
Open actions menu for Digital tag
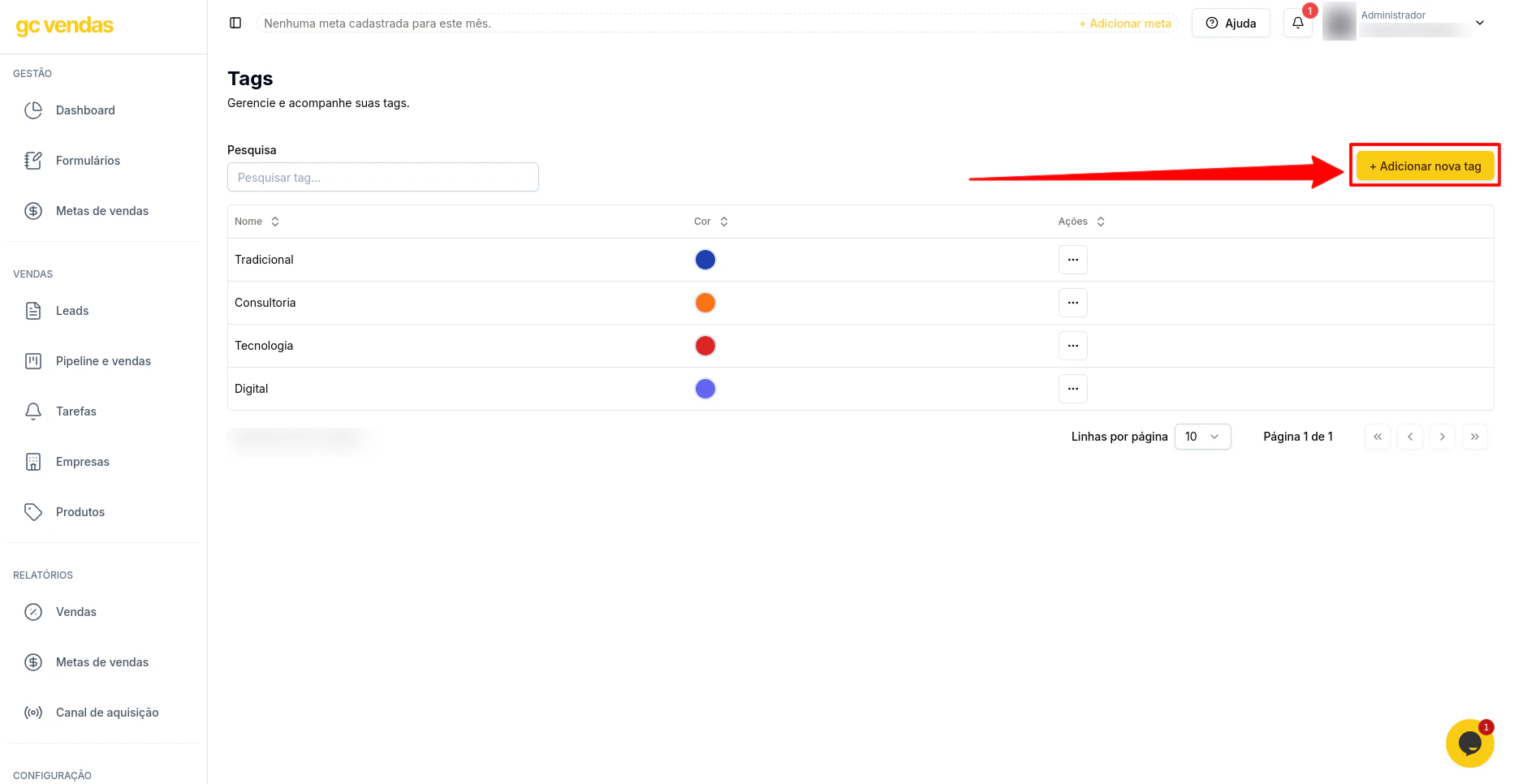point(1072,389)
